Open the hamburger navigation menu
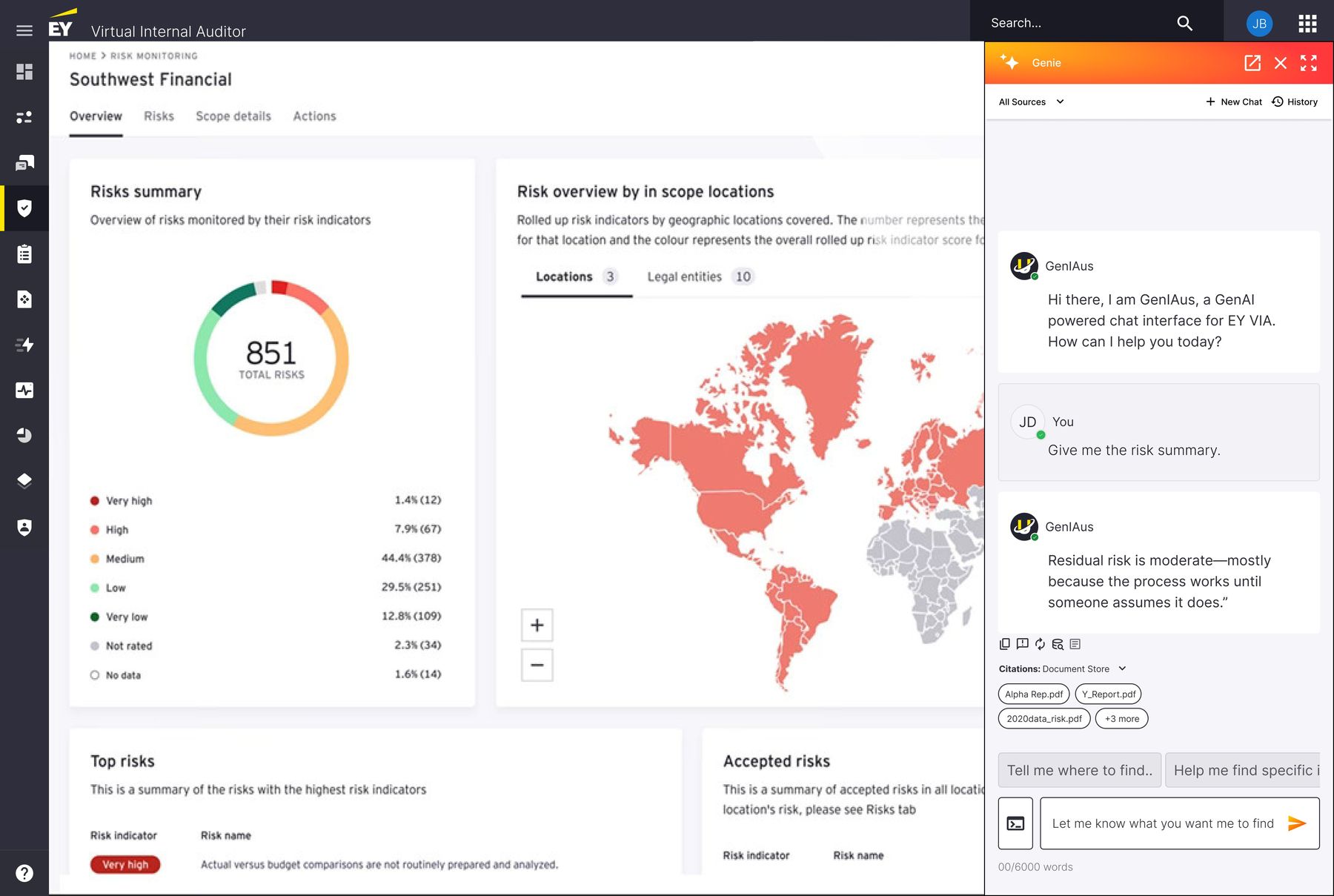This screenshot has height=896, width=1334. point(24,30)
